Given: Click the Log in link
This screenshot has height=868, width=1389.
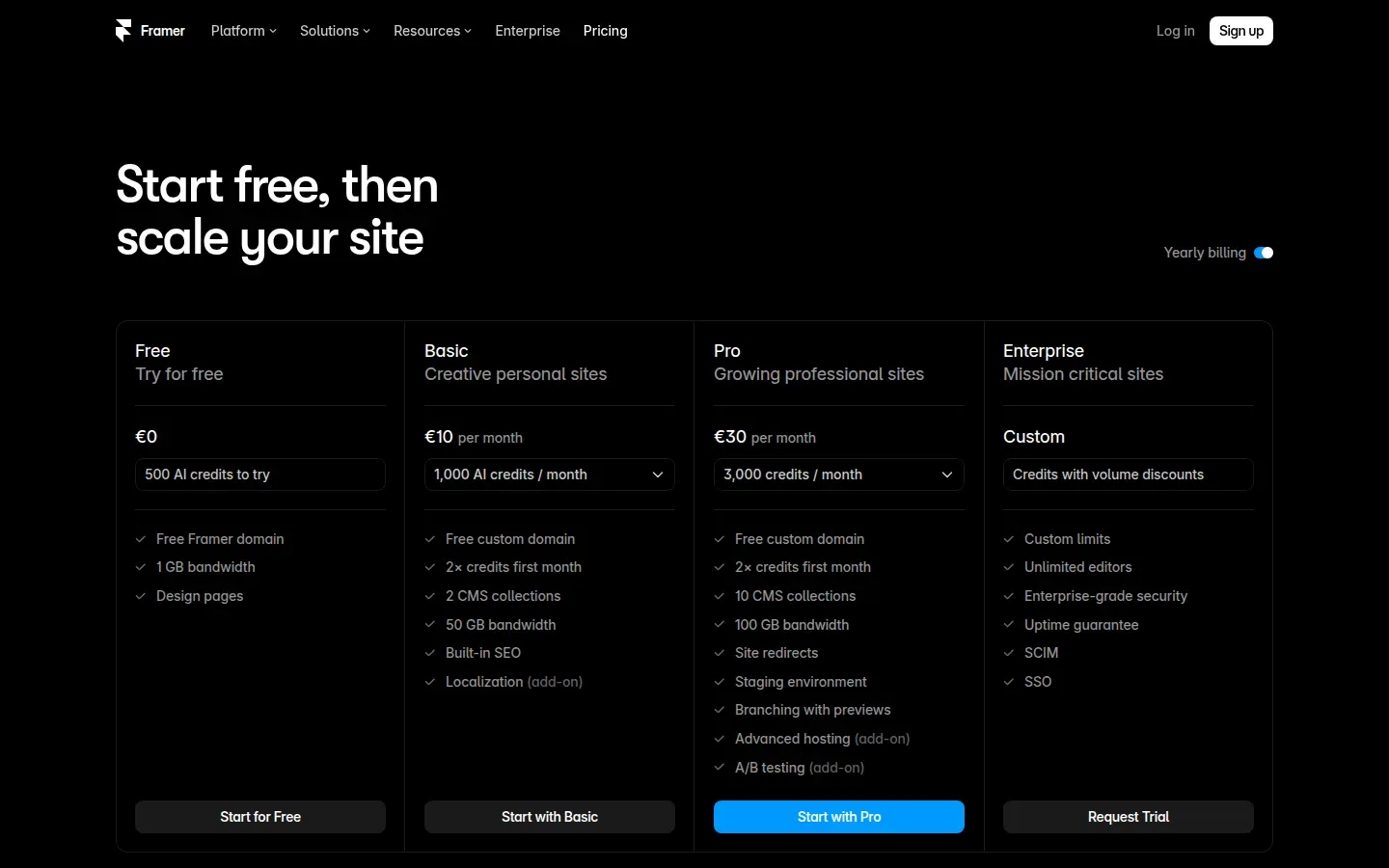Looking at the screenshot, I should [x=1176, y=31].
